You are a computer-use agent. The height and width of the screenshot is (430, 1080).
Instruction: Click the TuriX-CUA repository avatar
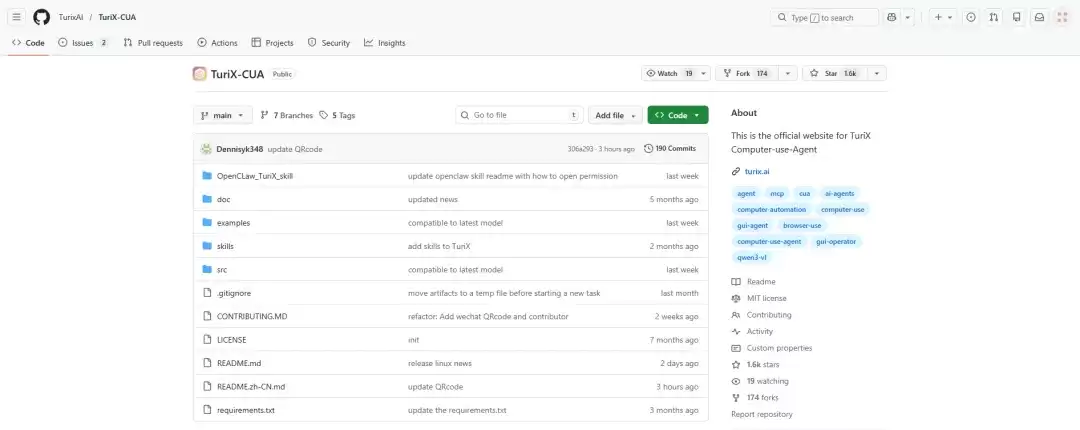pos(200,74)
